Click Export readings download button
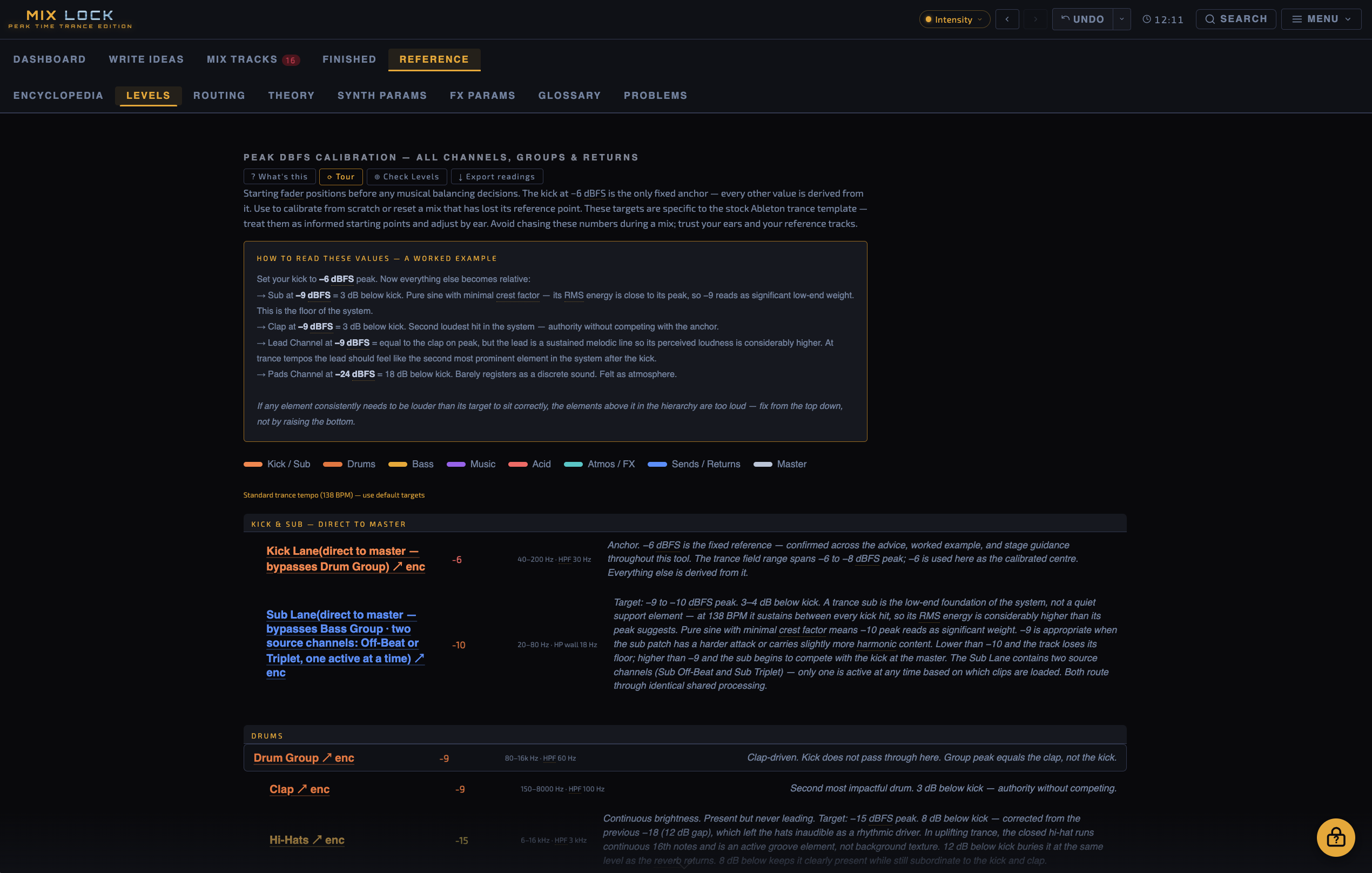 496,177
